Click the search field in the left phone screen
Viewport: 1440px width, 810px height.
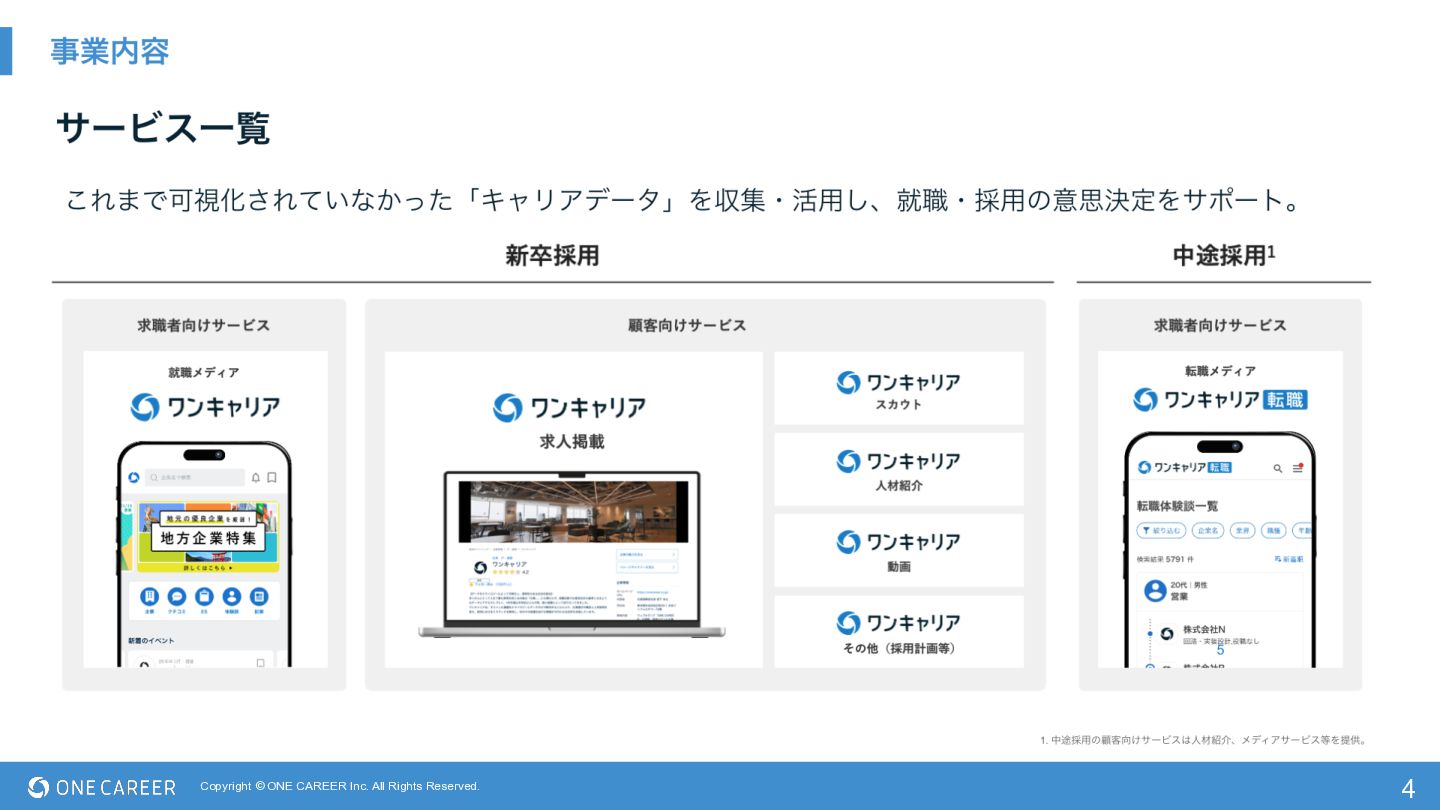[194, 478]
